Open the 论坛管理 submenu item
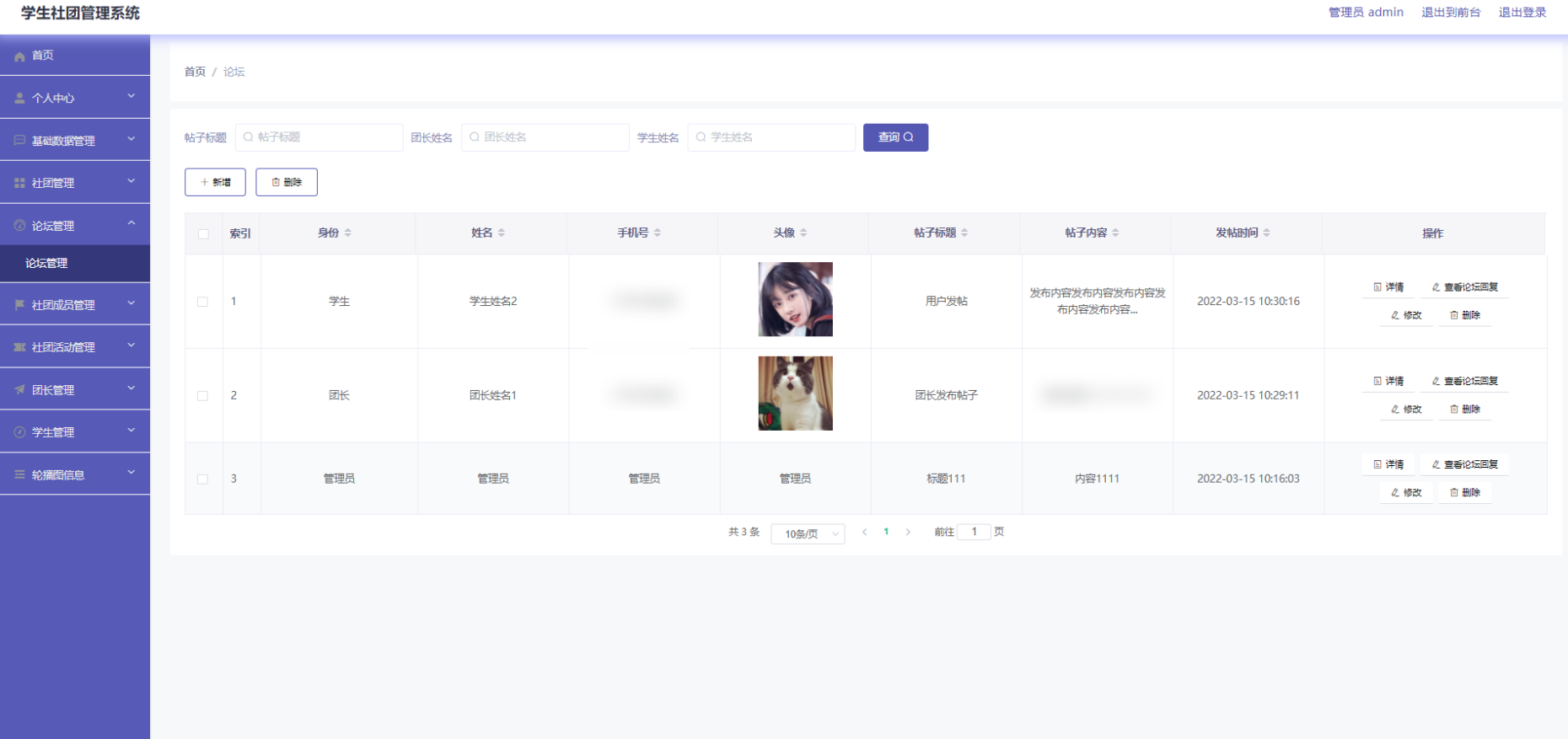1568x739 pixels. (47, 264)
